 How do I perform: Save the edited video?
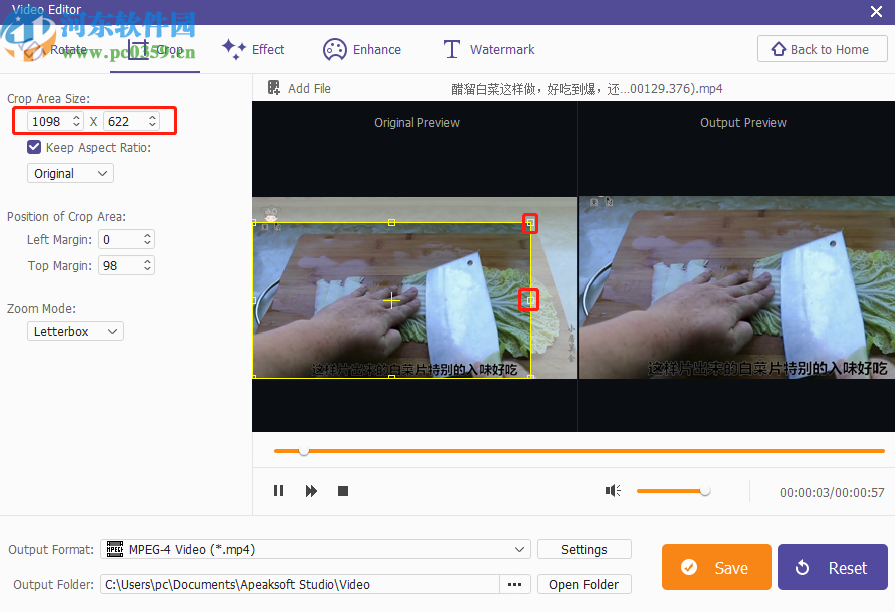pyautogui.click(x=716, y=567)
